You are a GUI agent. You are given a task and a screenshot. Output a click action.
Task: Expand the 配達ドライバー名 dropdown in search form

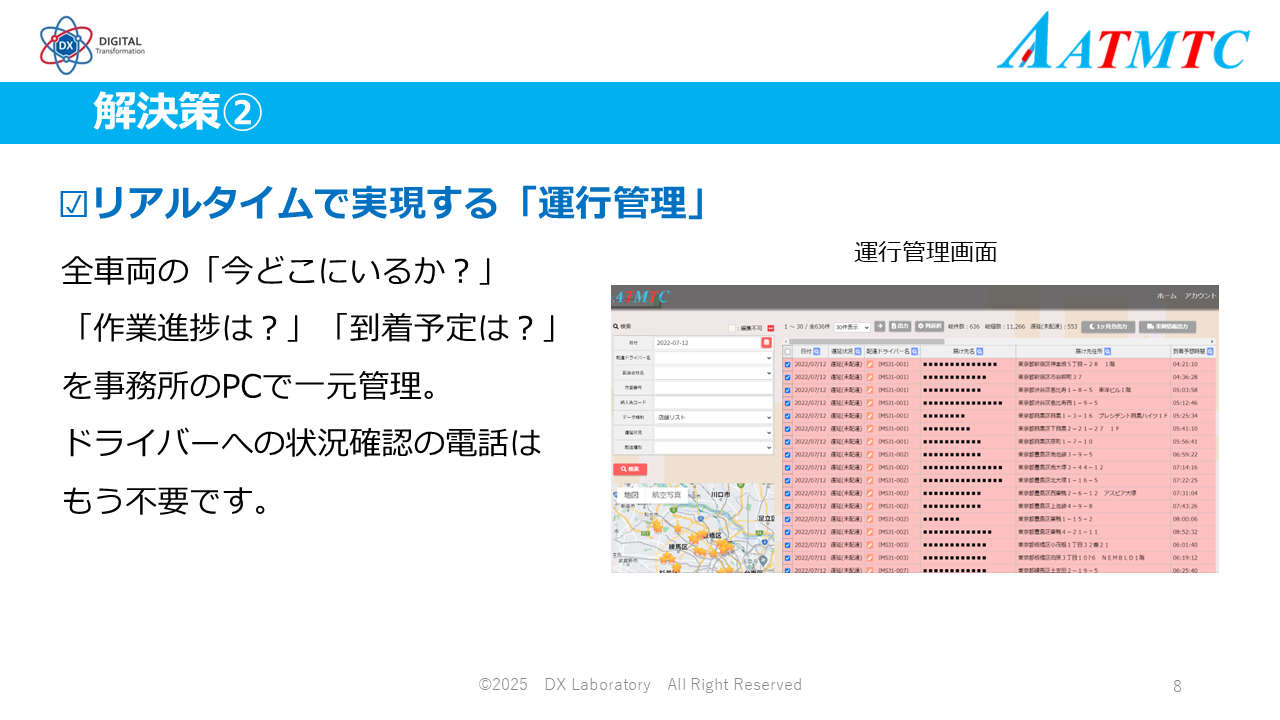tap(714, 358)
